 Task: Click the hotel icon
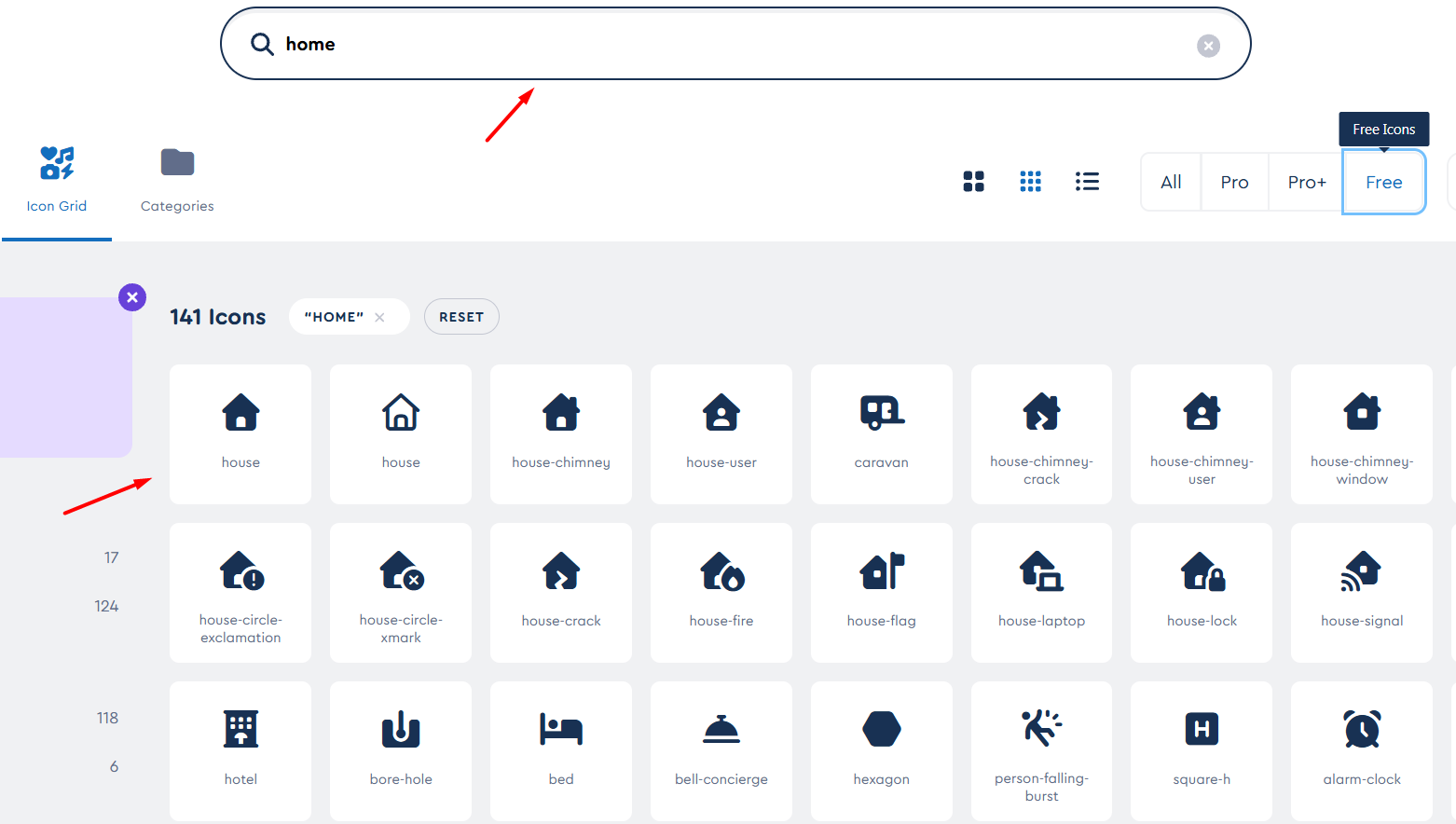pyautogui.click(x=240, y=751)
